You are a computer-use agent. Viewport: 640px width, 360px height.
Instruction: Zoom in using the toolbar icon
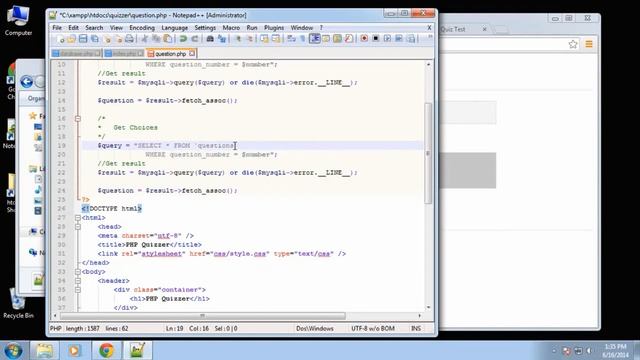(238, 39)
